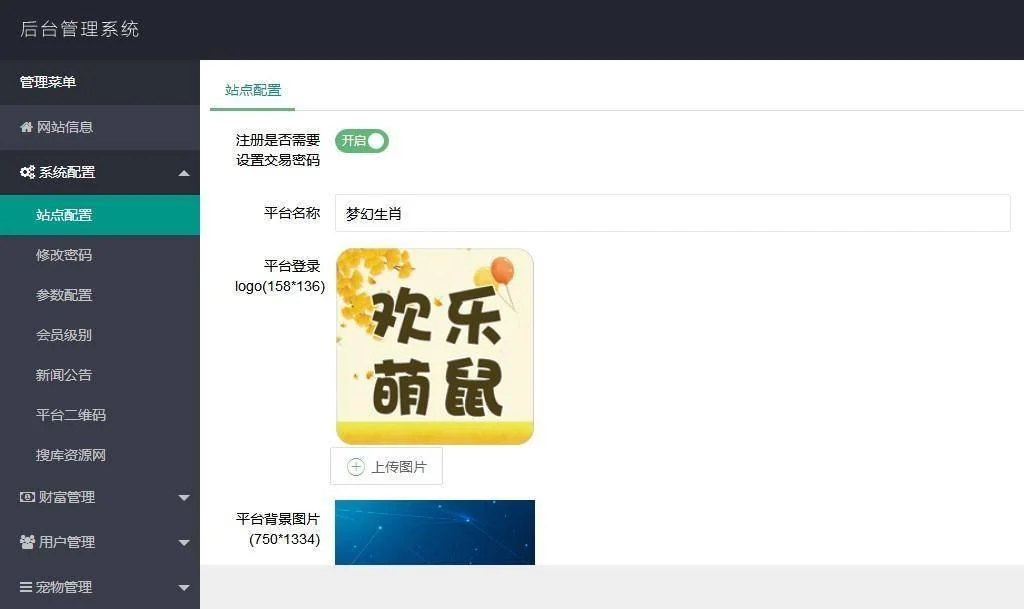
Task: Collapse the 系统配置 menu arrow
Action: coord(184,173)
